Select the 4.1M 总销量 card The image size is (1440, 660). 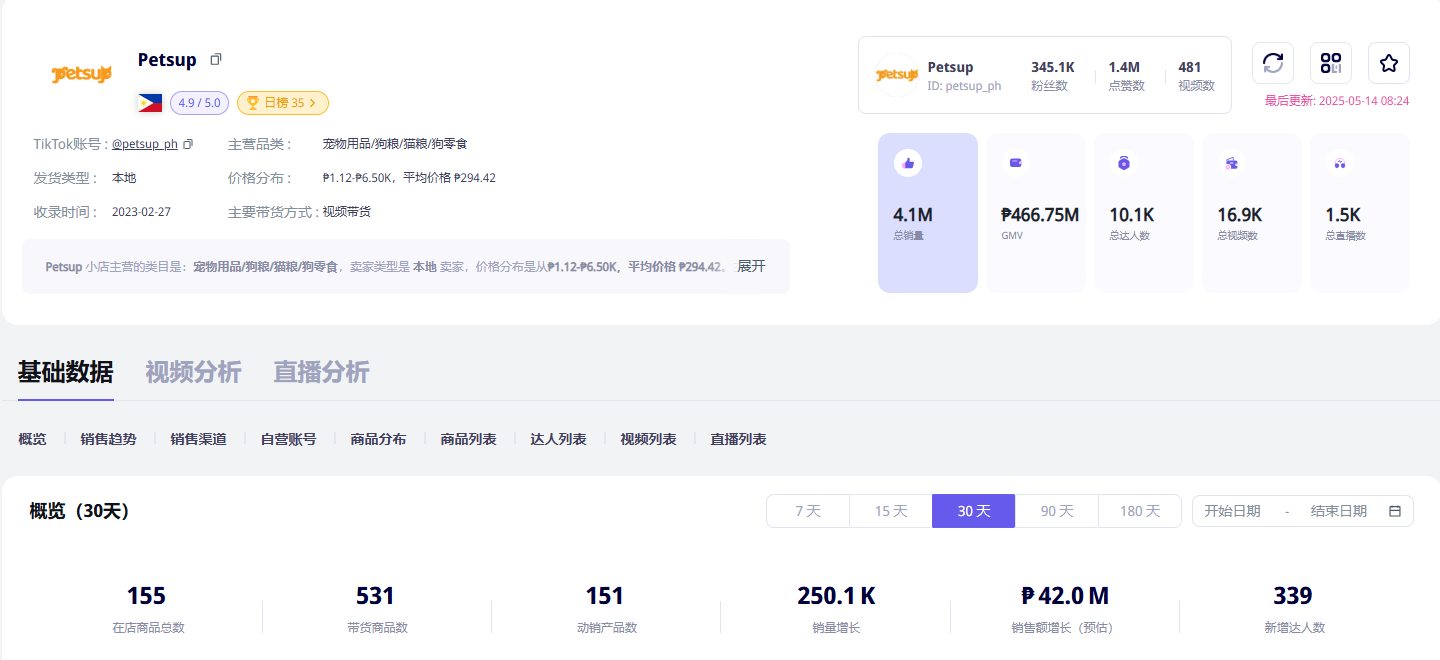click(x=928, y=213)
